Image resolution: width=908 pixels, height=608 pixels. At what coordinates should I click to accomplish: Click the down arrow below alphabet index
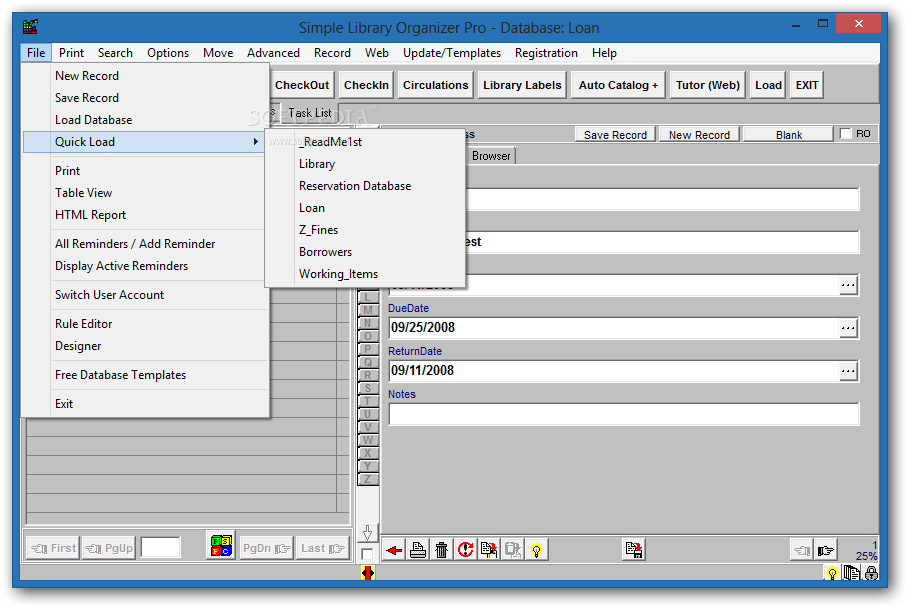(x=368, y=532)
